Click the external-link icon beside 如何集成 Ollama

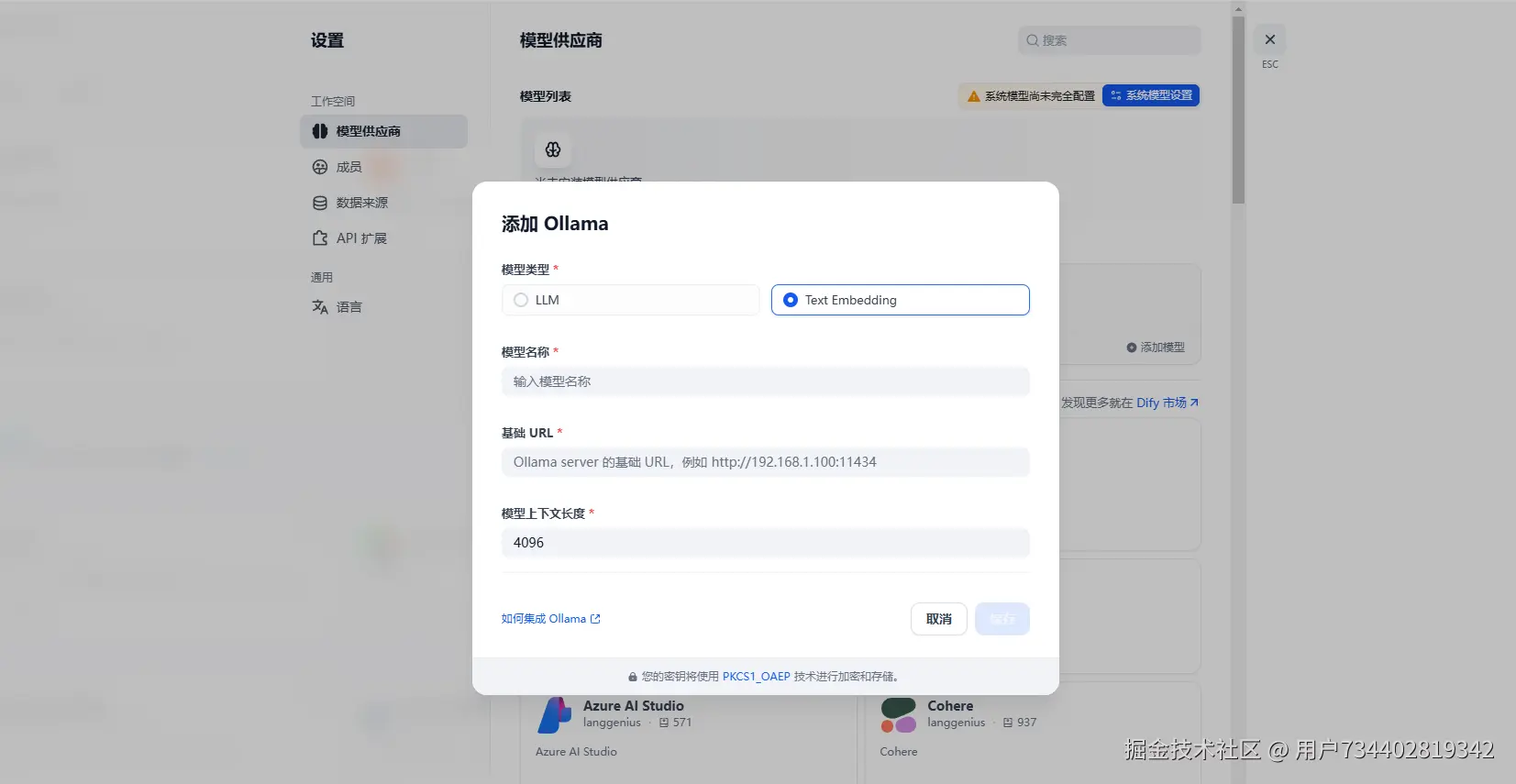click(595, 619)
